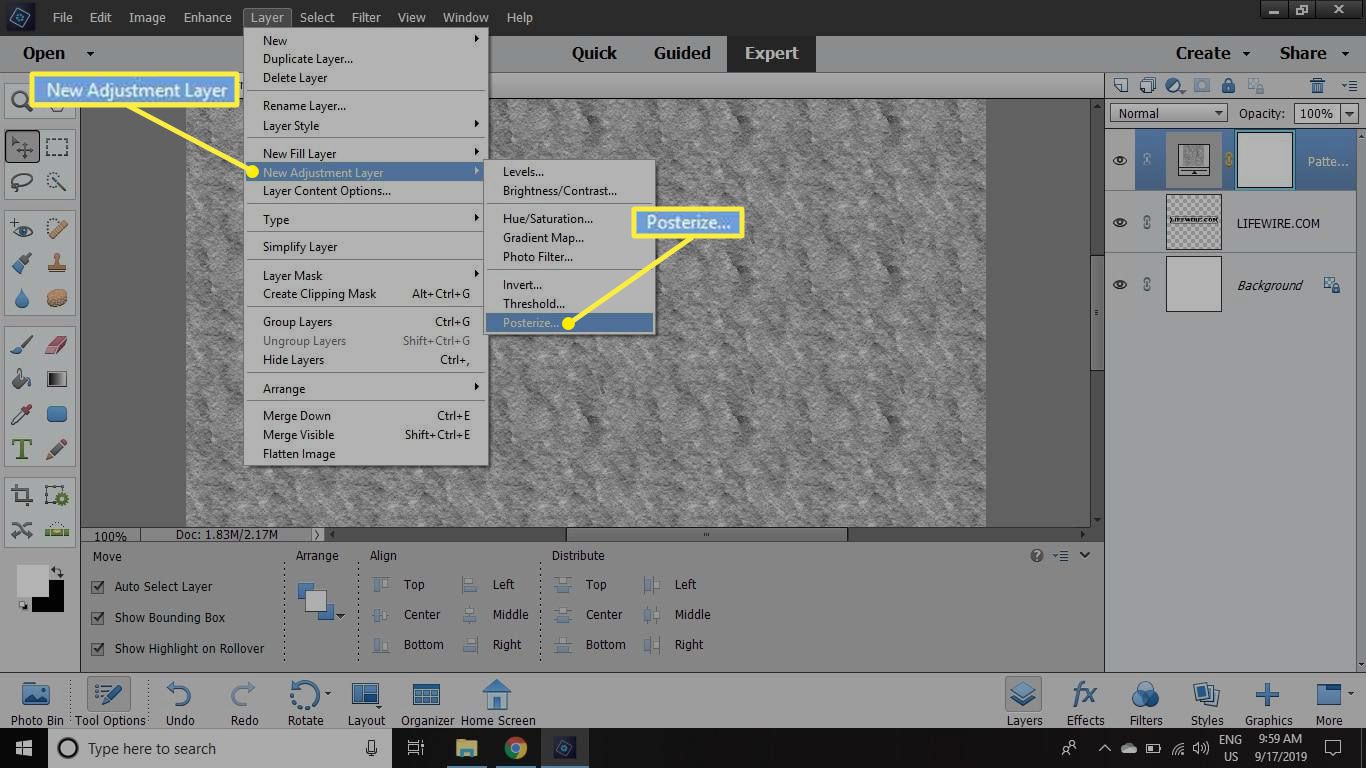Open Effects panel
This screenshot has height=768, width=1366.
point(1085,703)
